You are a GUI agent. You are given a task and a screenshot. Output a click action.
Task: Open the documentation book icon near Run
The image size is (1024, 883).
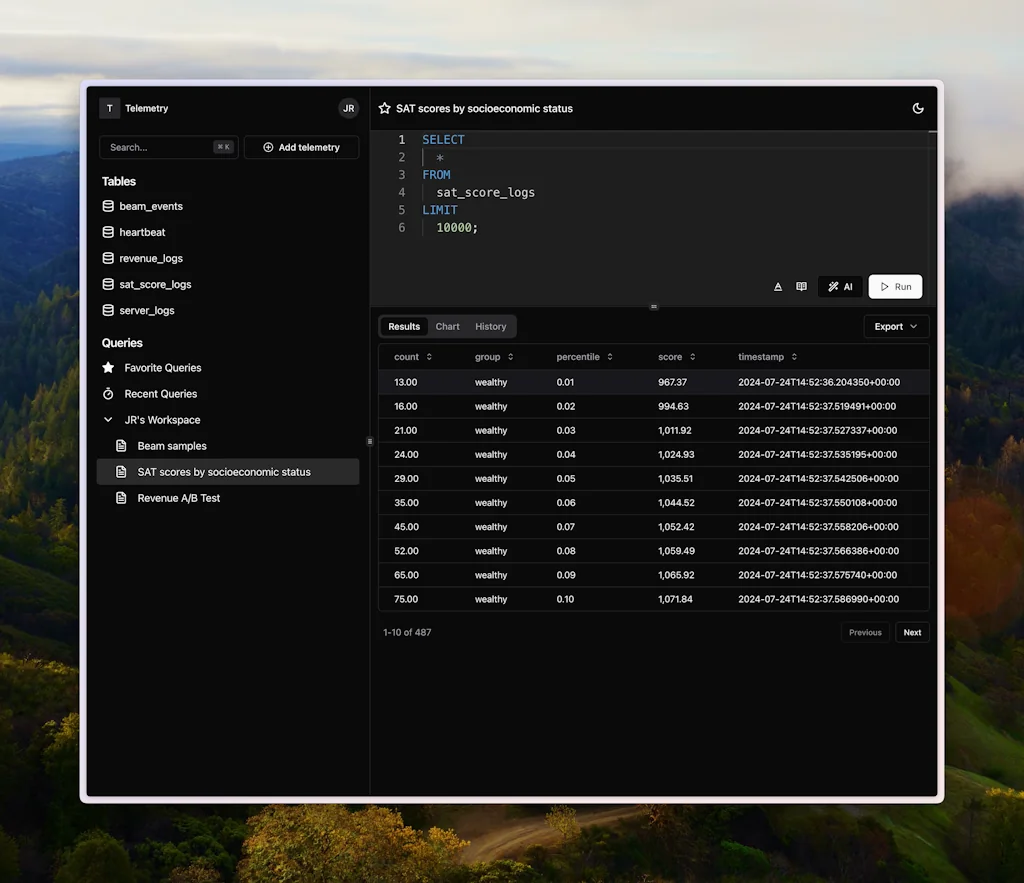click(x=801, y=286)
